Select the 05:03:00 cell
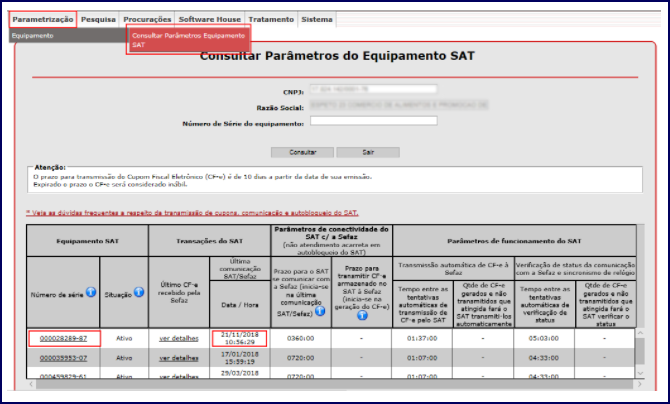 [544, 339]
